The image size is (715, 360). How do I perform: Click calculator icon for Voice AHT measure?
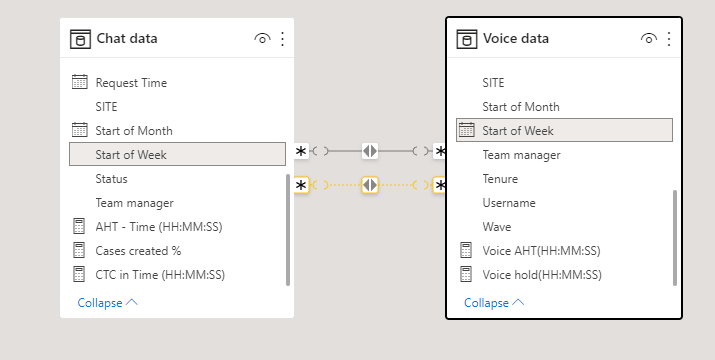click(466, 250)
